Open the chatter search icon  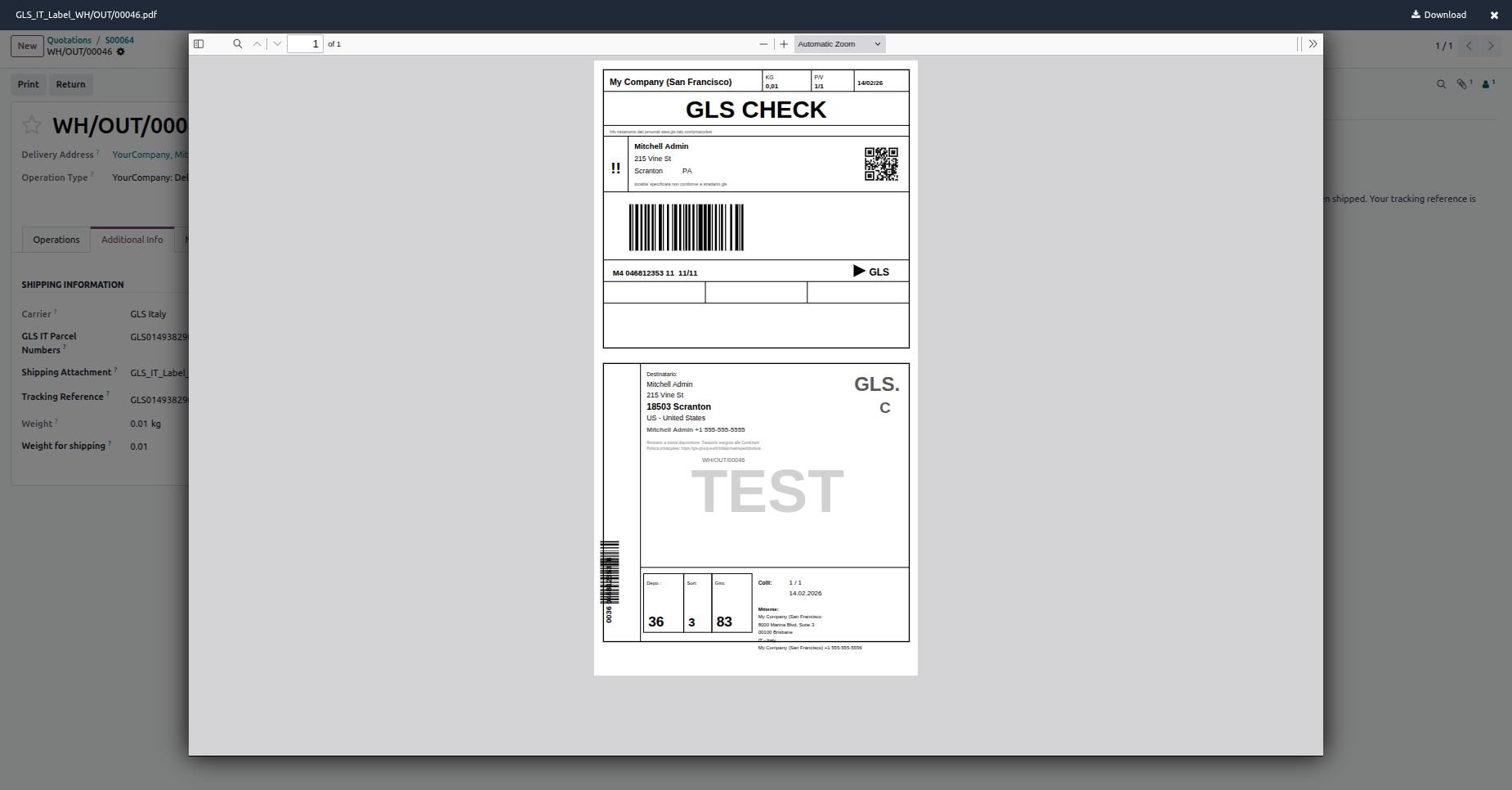click(1441, 84)
